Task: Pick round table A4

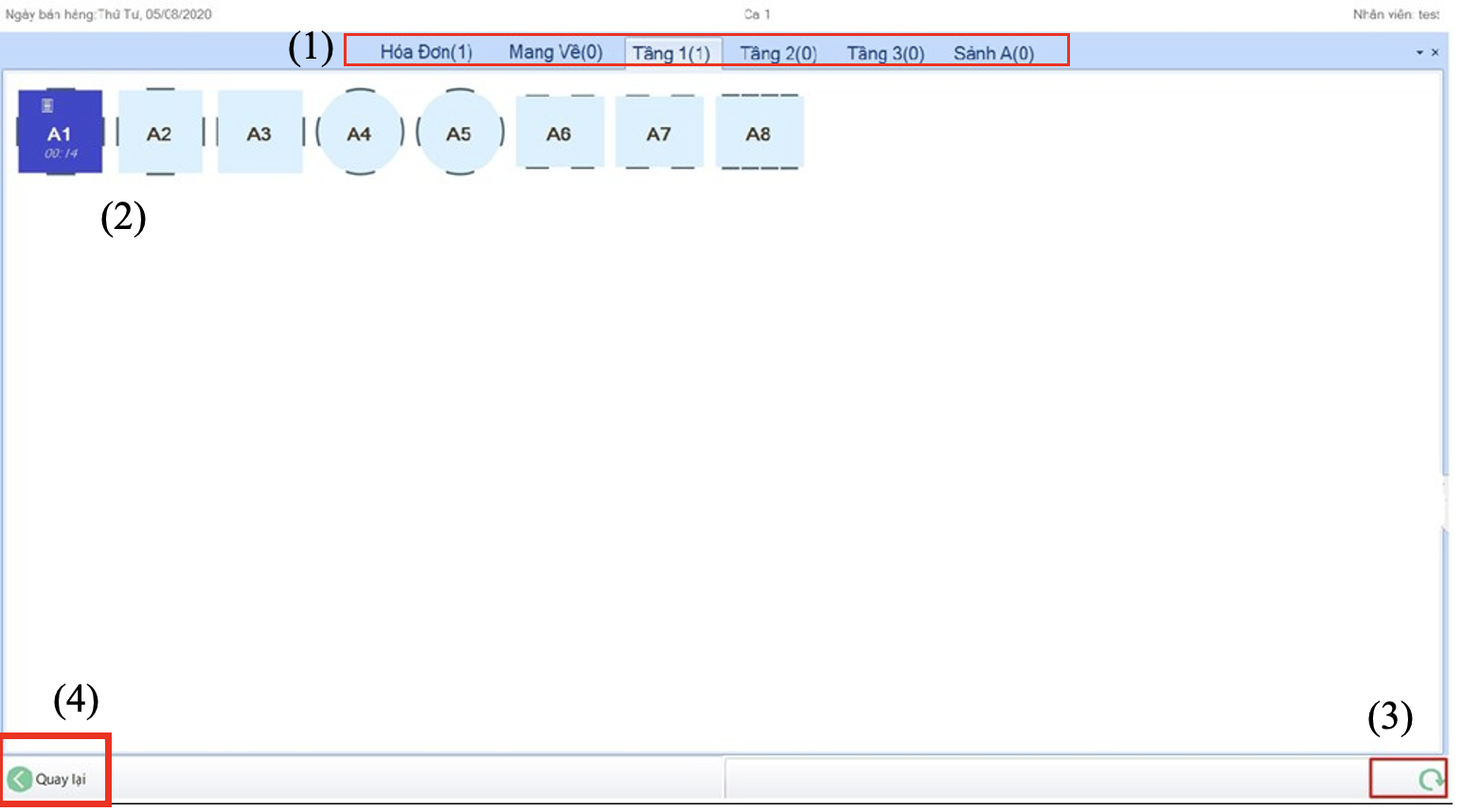Action: tap(360, 132)
